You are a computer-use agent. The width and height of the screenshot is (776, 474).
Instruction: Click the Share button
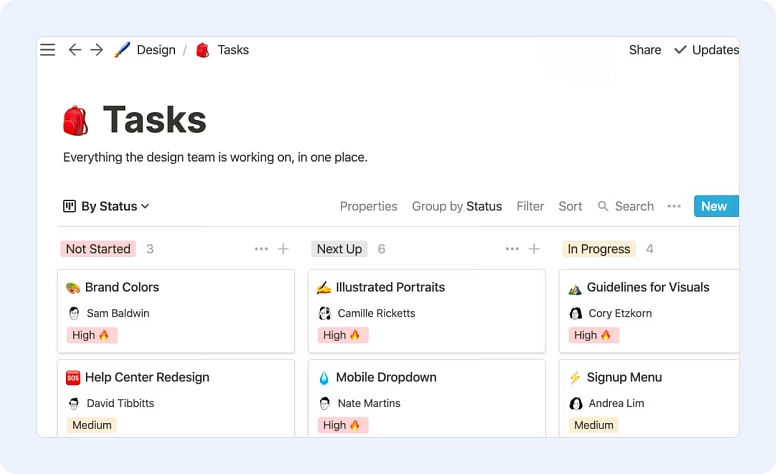pos(645,50)
